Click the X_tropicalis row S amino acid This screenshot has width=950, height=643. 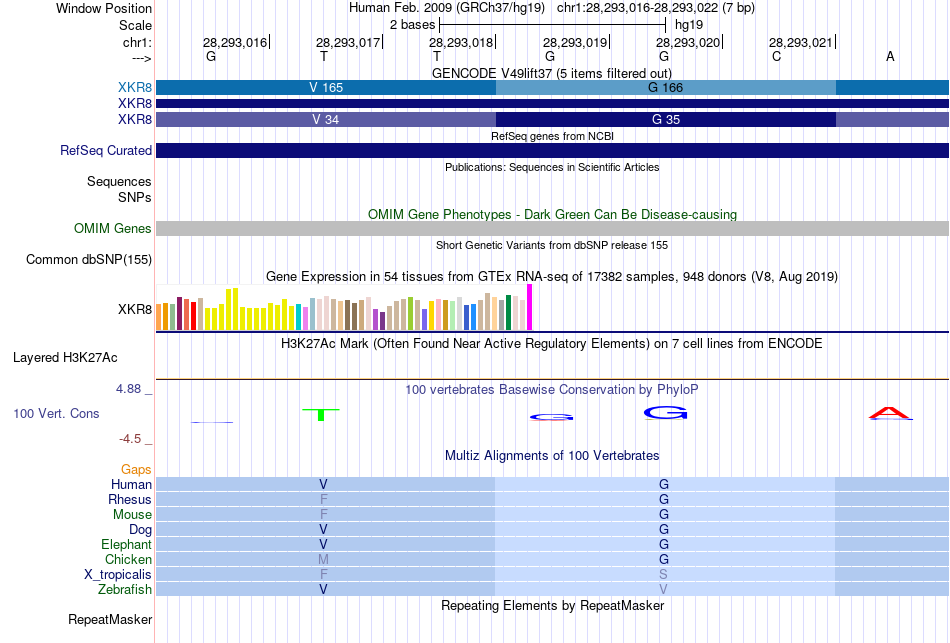663,575
